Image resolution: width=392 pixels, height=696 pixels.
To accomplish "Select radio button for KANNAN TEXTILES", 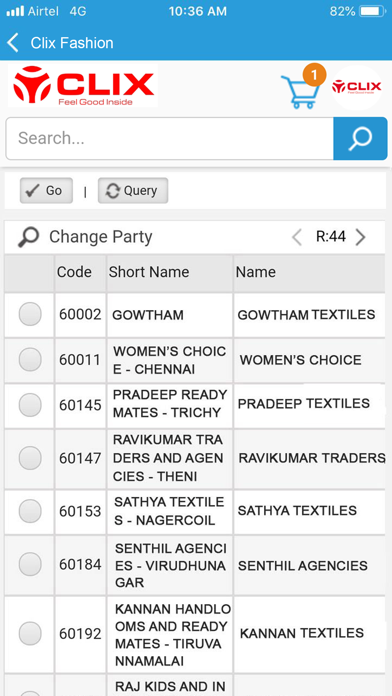I will [x=30, y=633].
